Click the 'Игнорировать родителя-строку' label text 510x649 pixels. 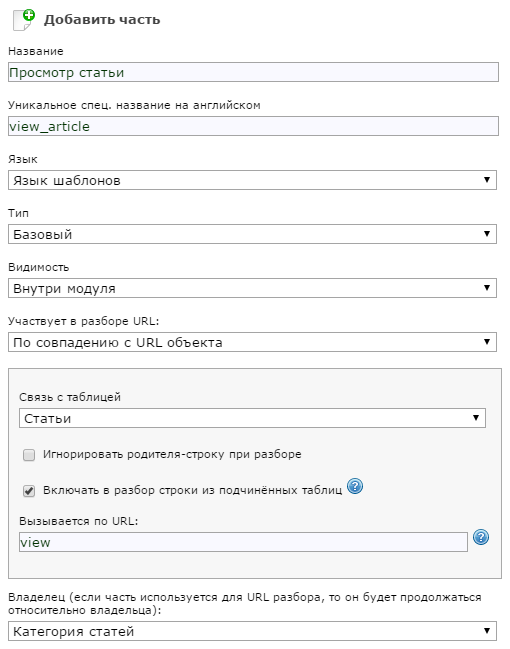point(172,454)
